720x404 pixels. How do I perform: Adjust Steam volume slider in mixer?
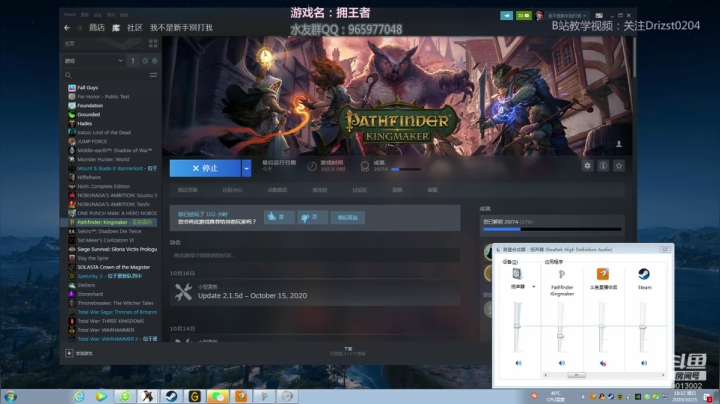pos(643,327)
